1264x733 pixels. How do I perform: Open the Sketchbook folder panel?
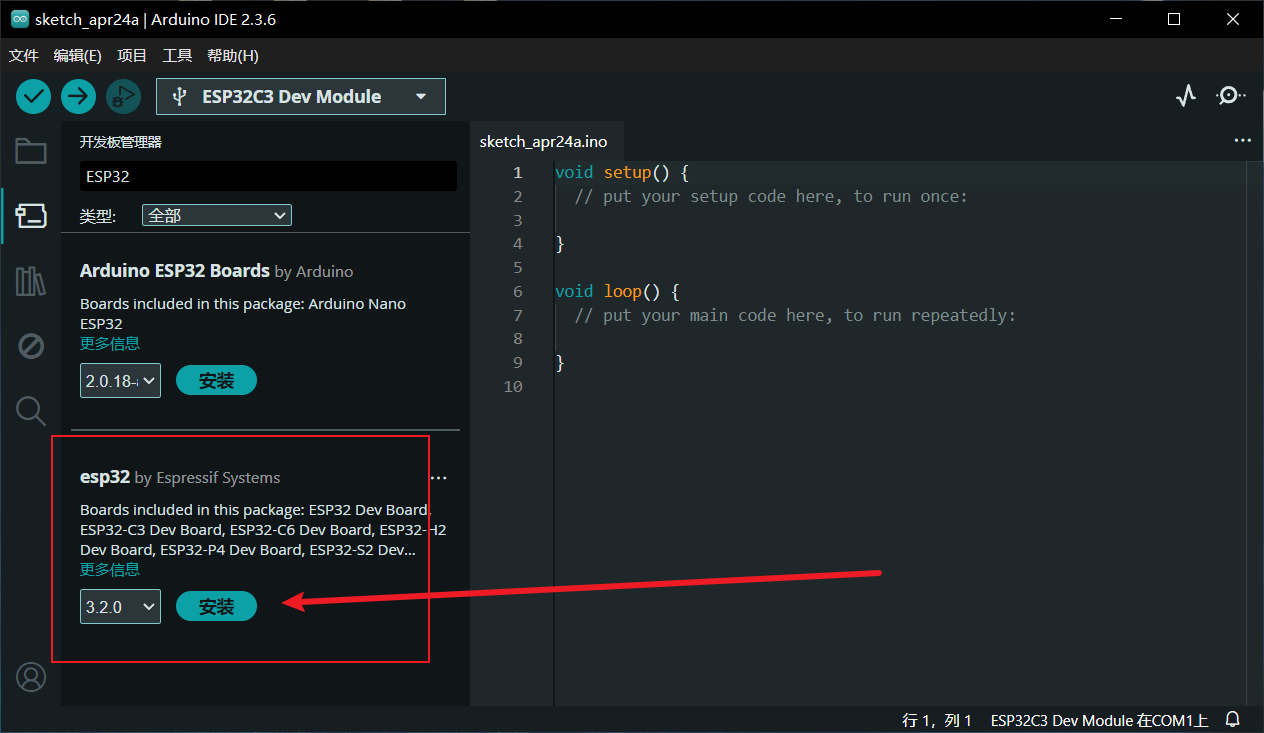tap(30, 151)
